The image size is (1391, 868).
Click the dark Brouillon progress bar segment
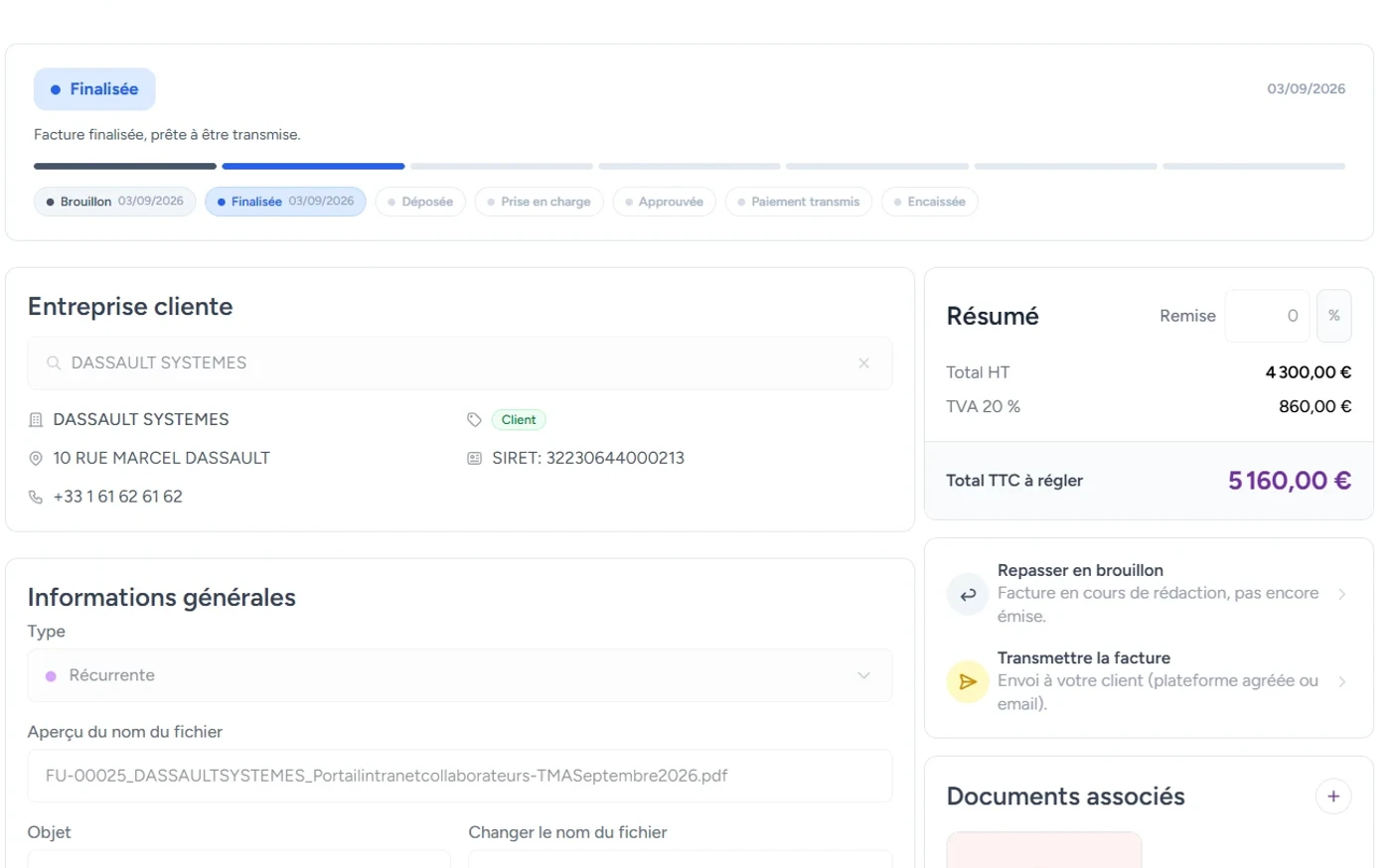click(125, 166)
